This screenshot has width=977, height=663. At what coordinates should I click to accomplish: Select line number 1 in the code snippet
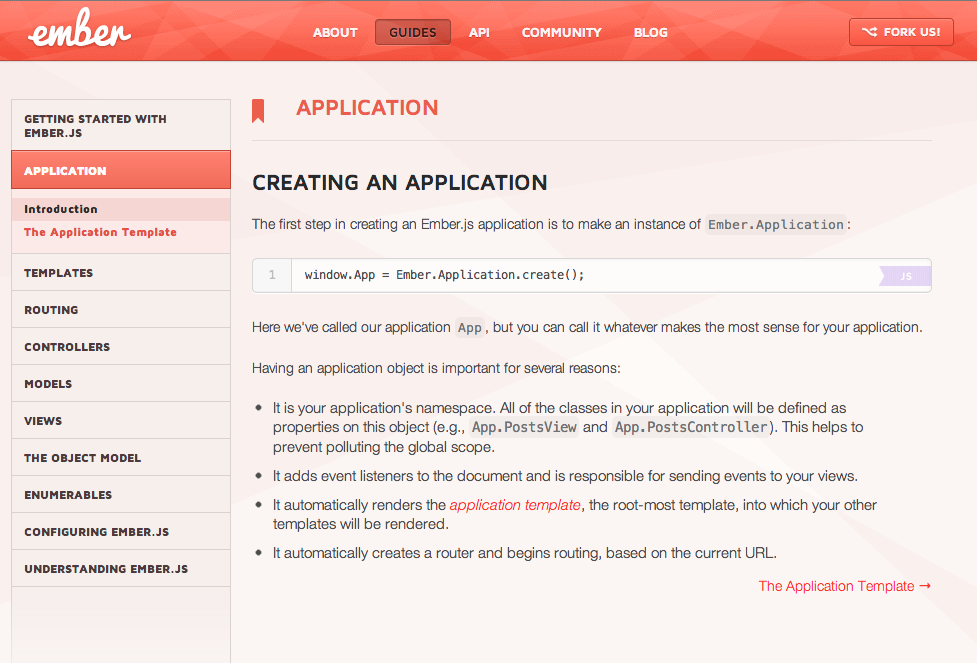[x=271, y=274]
